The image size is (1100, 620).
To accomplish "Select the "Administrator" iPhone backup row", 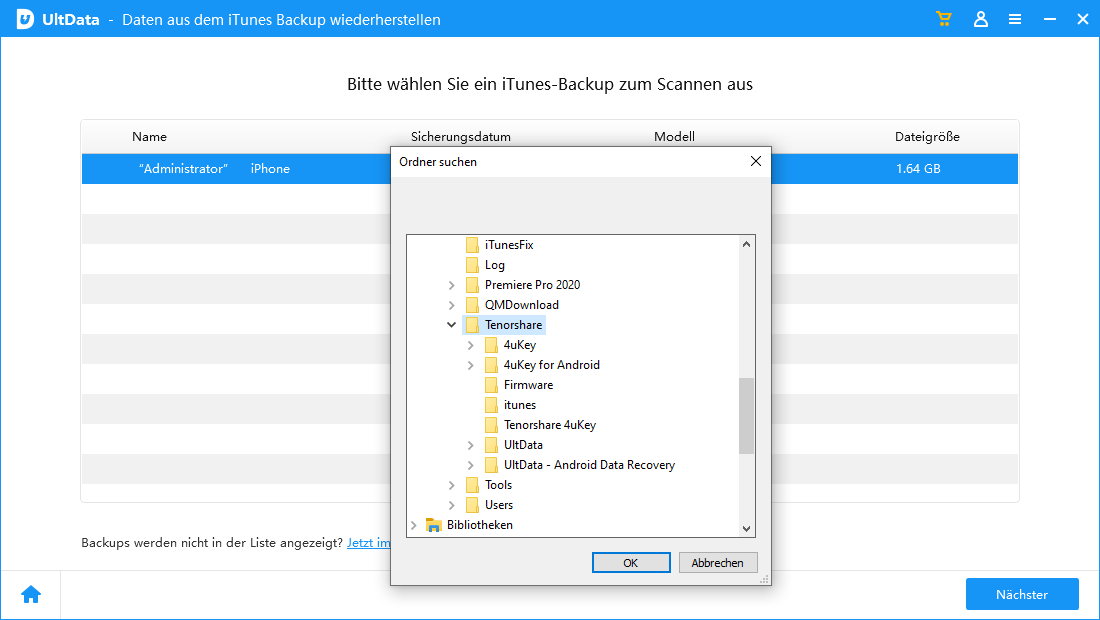I will pyautogui.click(x=550, y=168).
